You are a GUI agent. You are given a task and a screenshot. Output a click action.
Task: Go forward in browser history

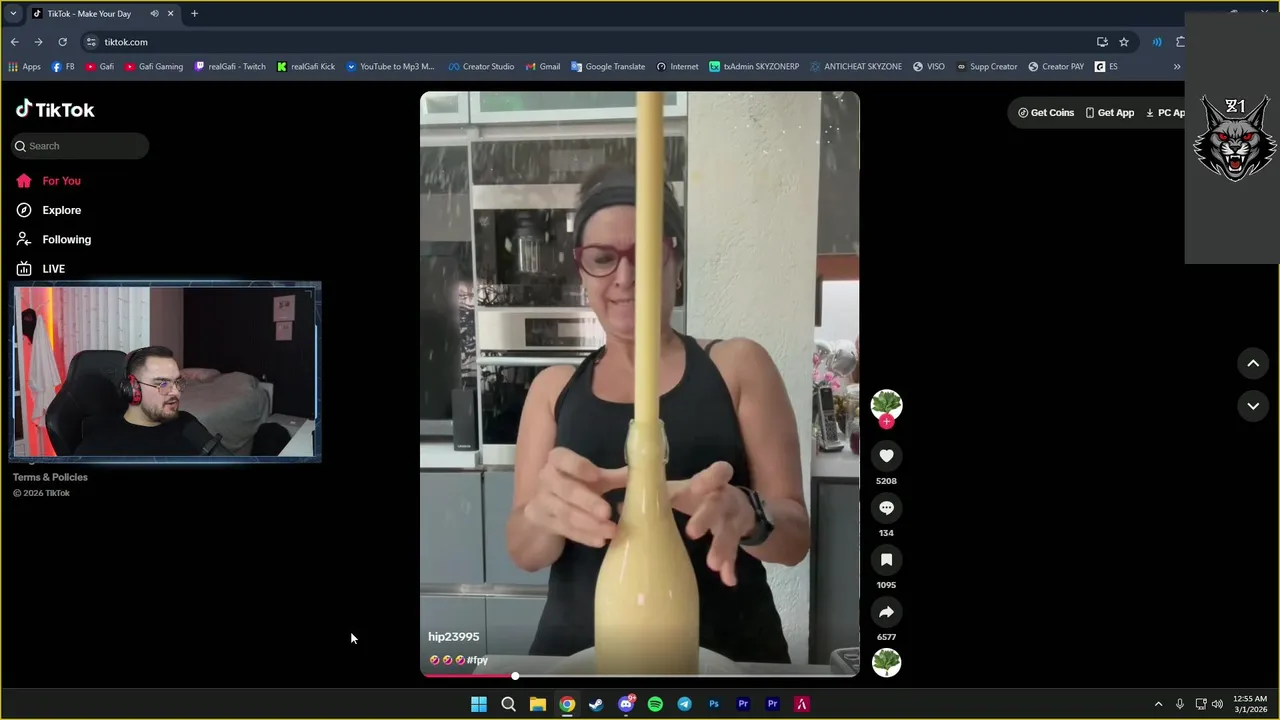tap(38, 42)
